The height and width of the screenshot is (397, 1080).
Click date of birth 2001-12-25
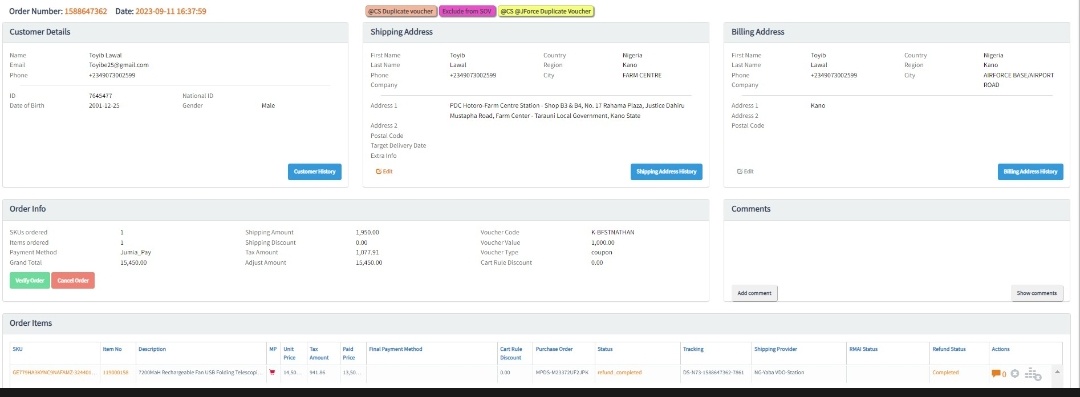click(104, 105)
